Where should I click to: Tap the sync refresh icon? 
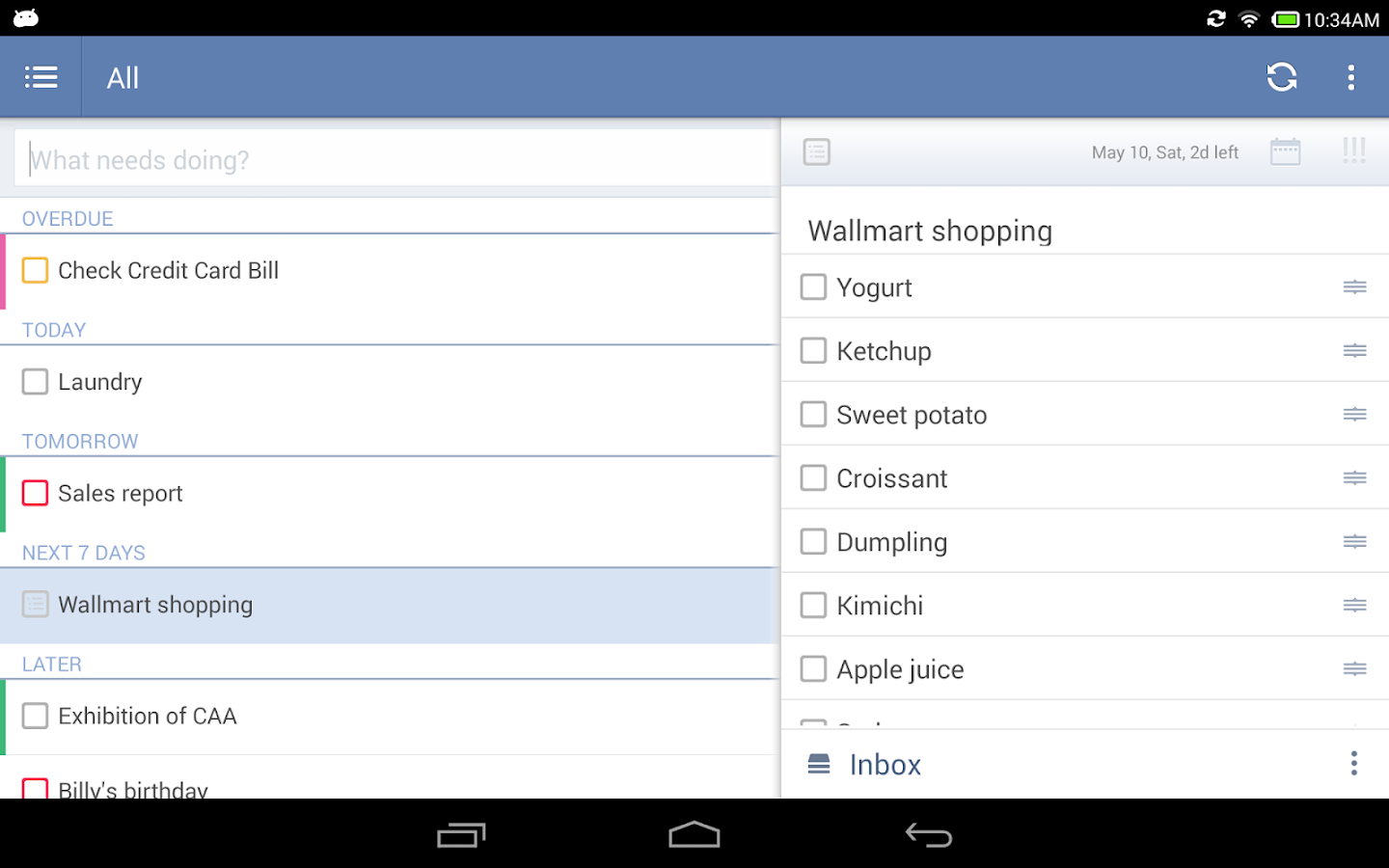pos(1281,77)
